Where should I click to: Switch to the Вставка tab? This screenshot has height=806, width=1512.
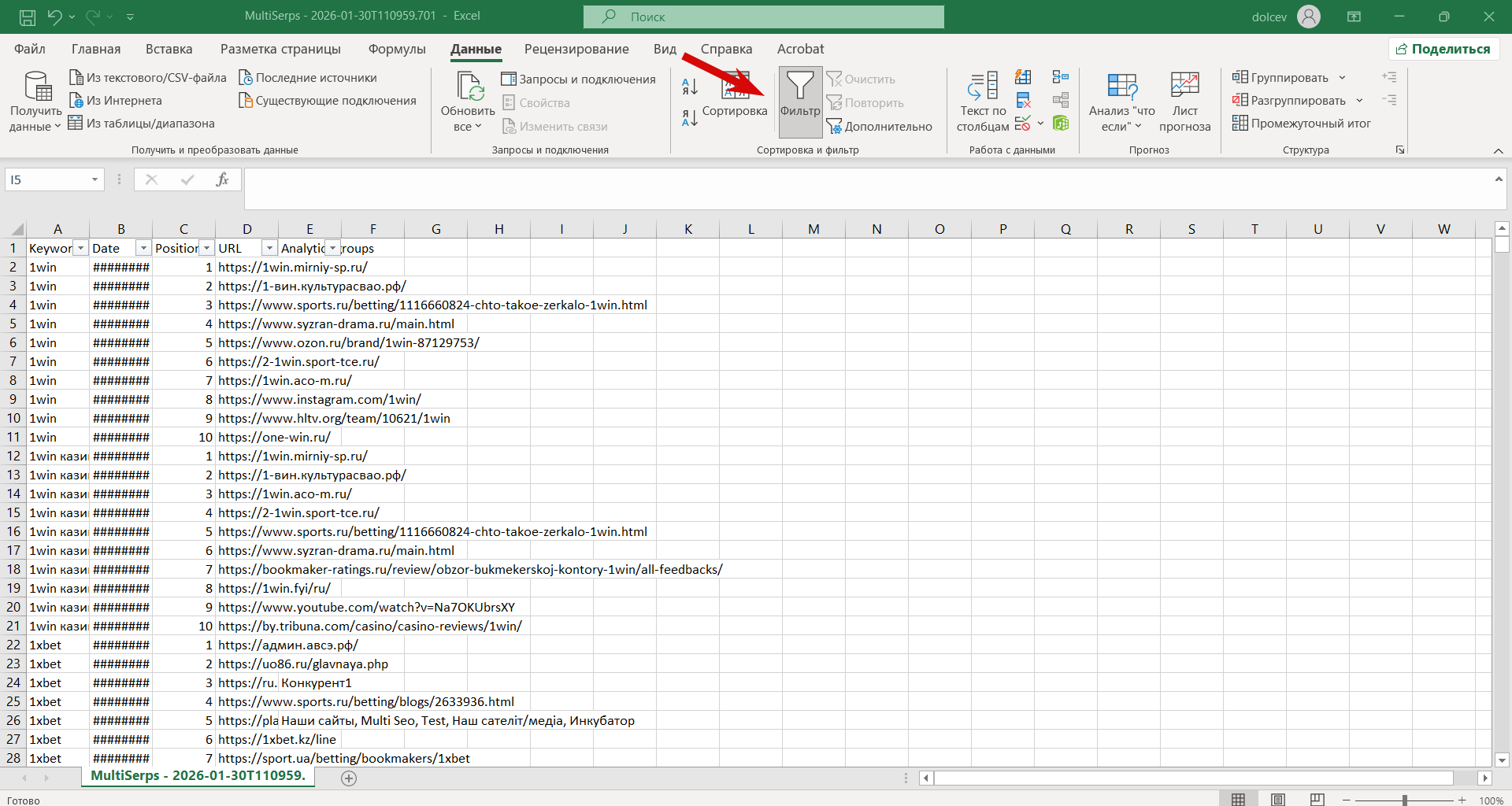(169, 49)
